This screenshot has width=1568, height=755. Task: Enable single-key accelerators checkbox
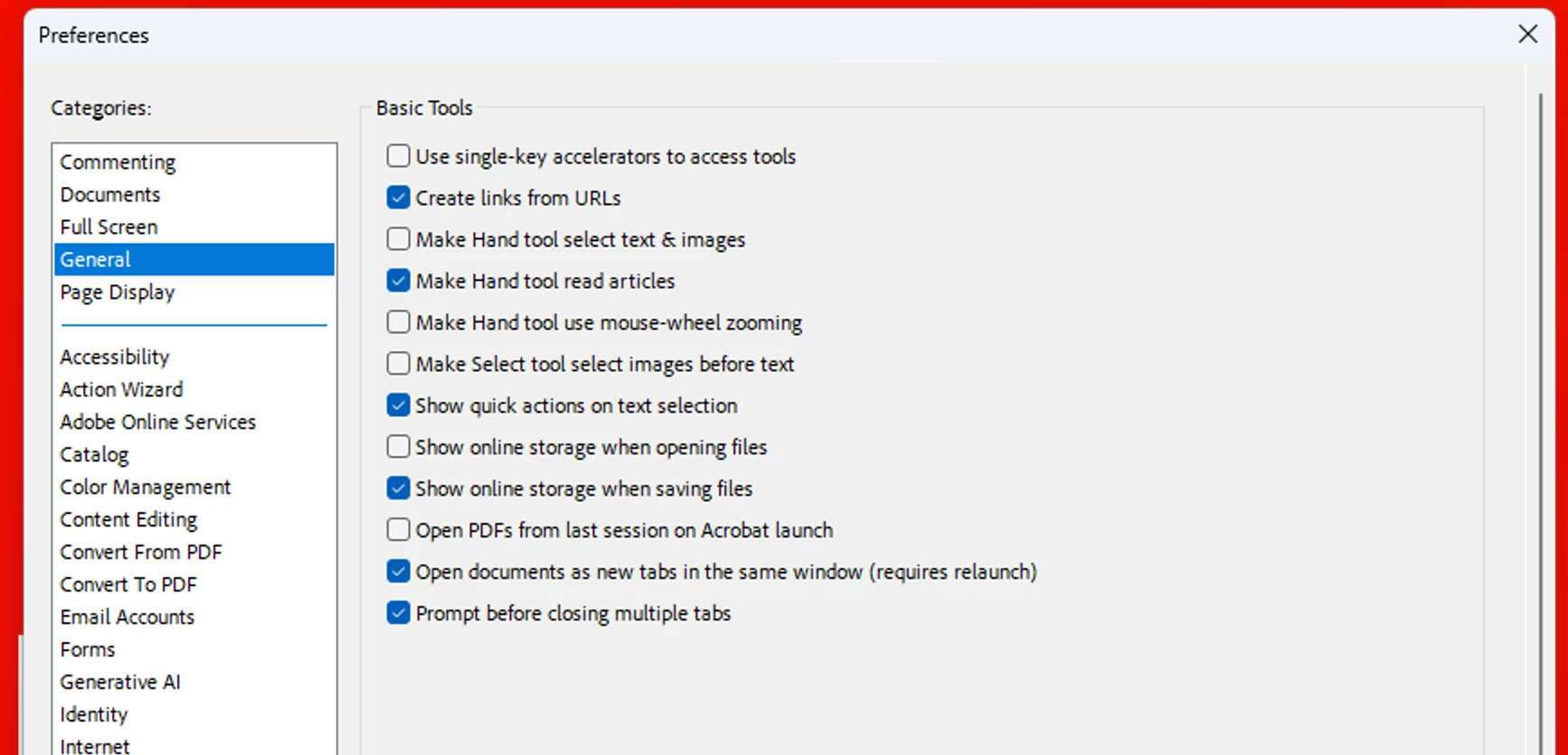click(x=398, y=156)
